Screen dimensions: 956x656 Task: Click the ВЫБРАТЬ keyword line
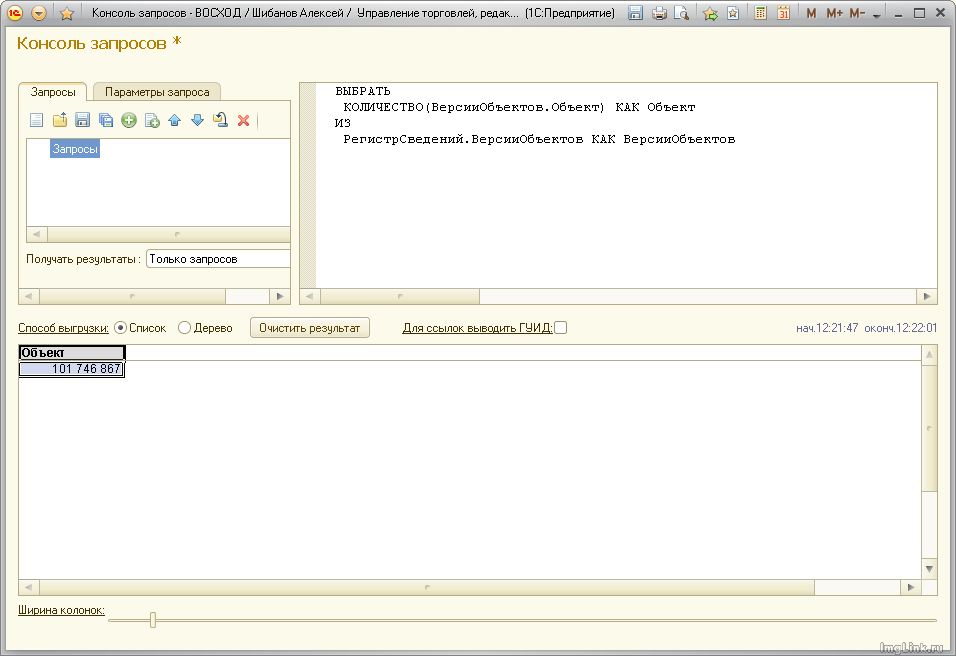(x=363, y=91)
